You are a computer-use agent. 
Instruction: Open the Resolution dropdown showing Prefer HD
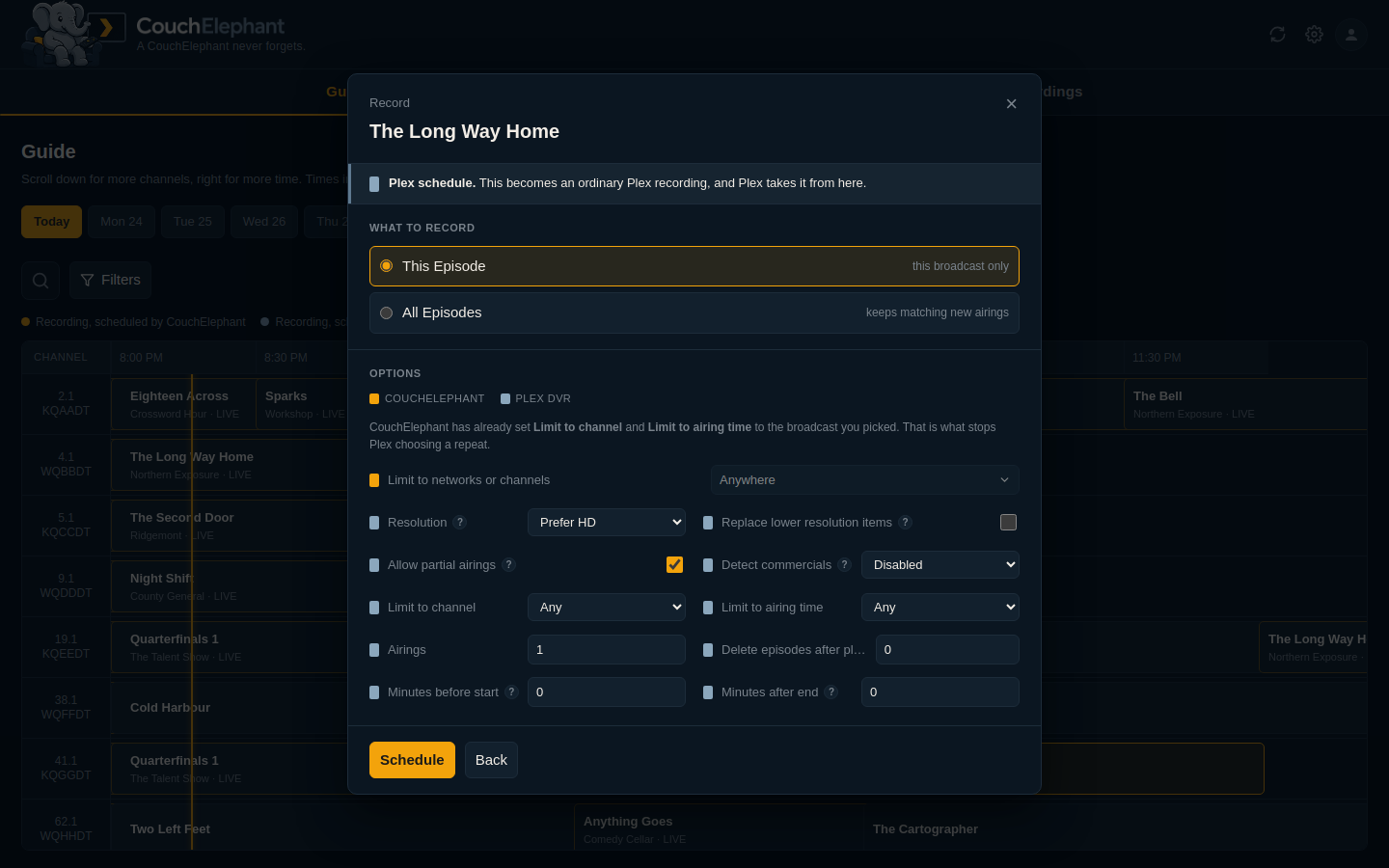607,523
